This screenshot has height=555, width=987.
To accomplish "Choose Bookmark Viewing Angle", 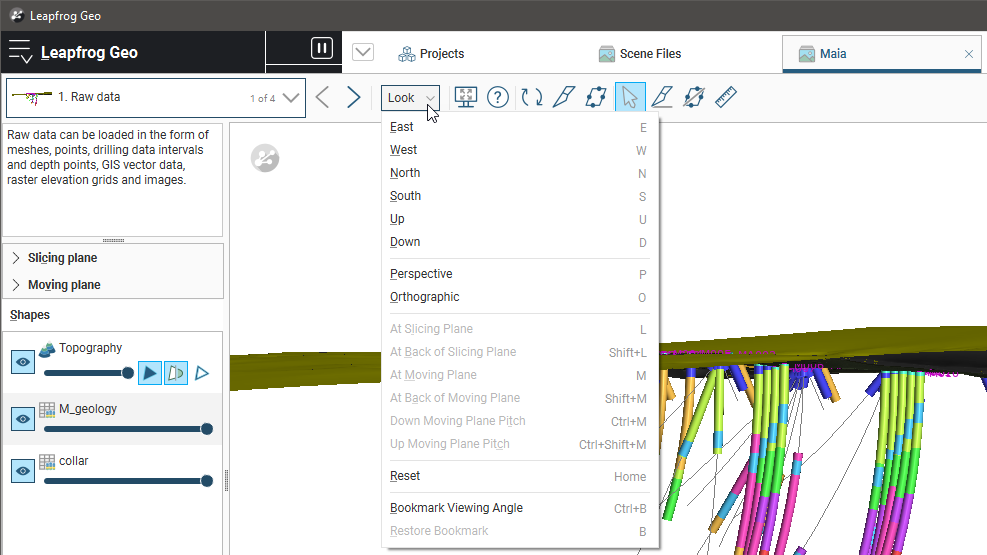I will [519, 508].
